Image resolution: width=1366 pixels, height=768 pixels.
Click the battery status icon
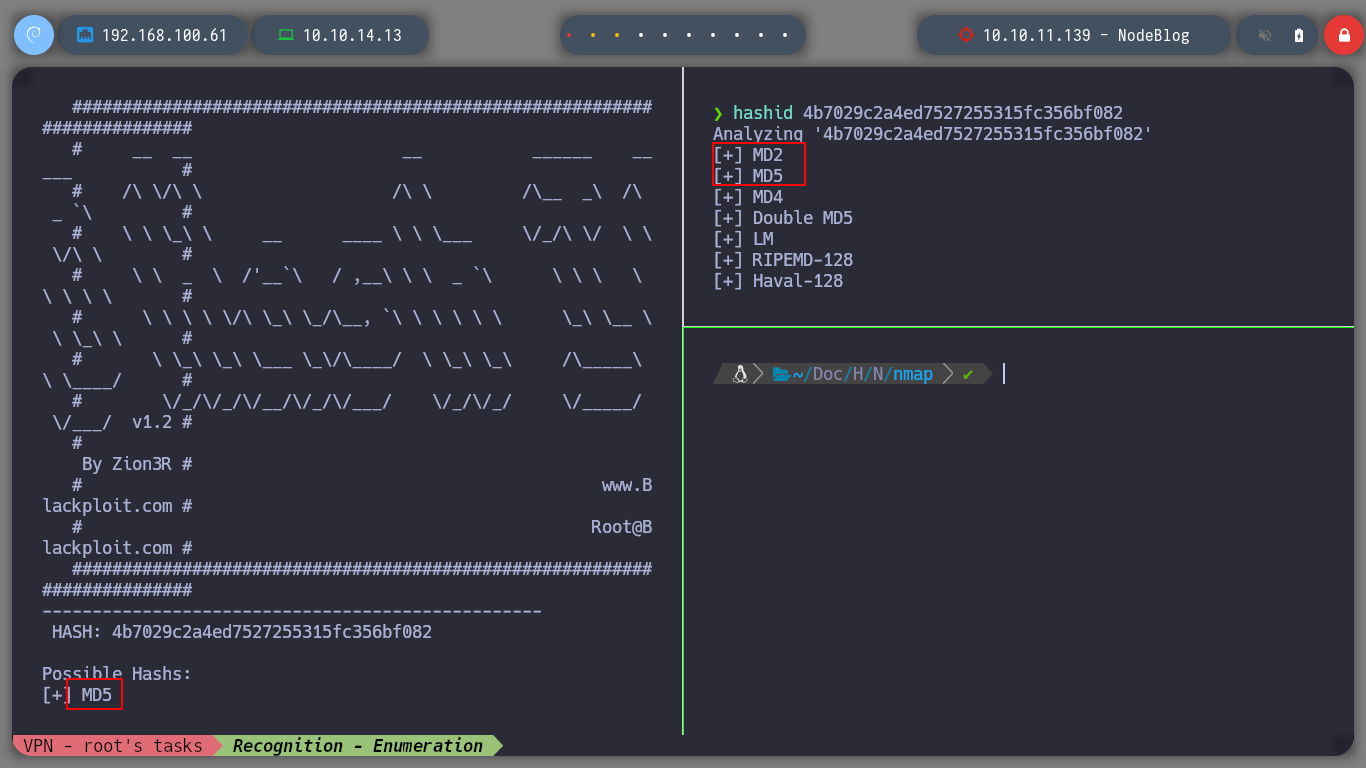tap(1299, 35)
